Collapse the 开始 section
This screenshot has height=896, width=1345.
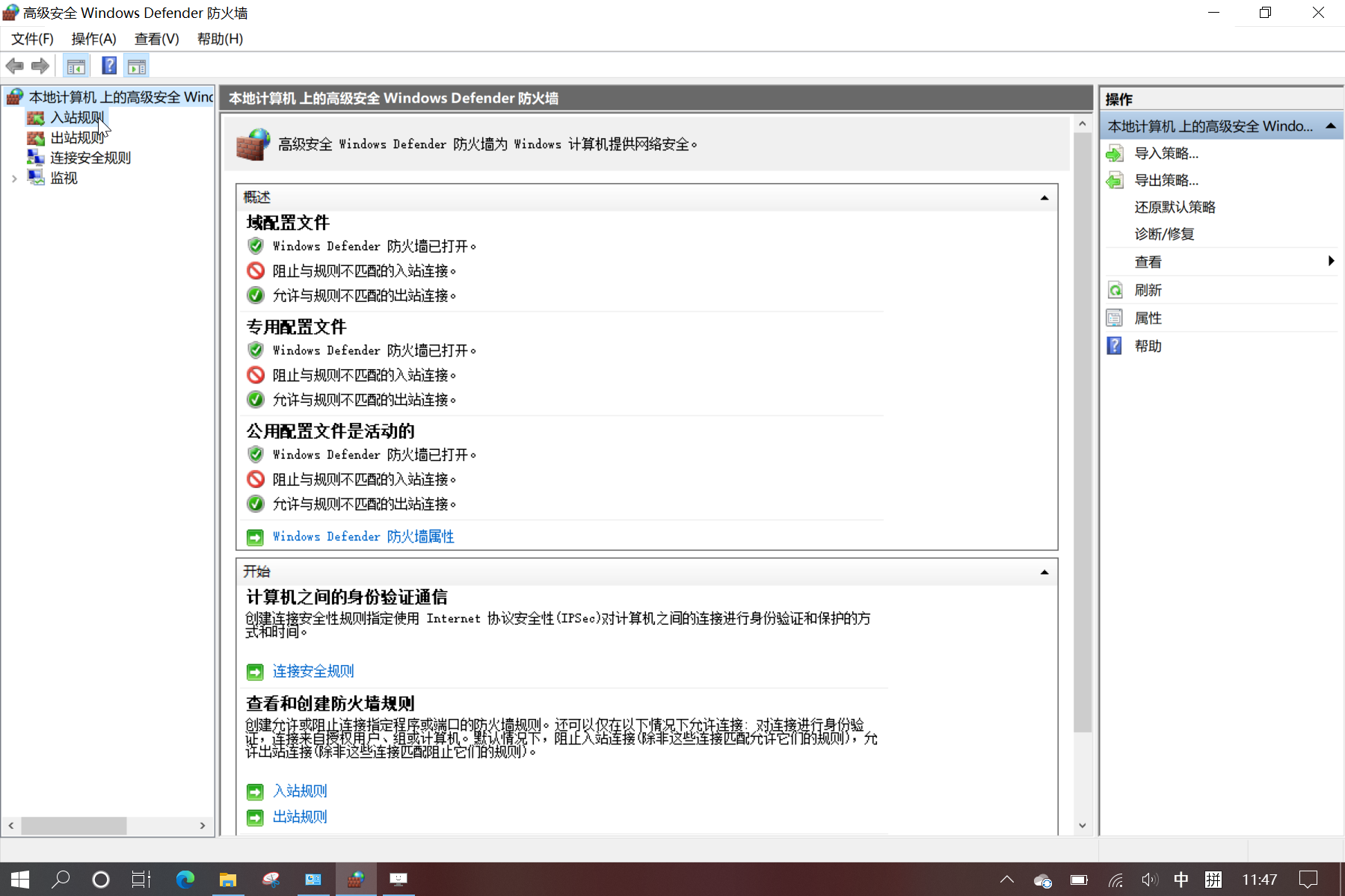pyautogui.click(x=1044, y=572)
